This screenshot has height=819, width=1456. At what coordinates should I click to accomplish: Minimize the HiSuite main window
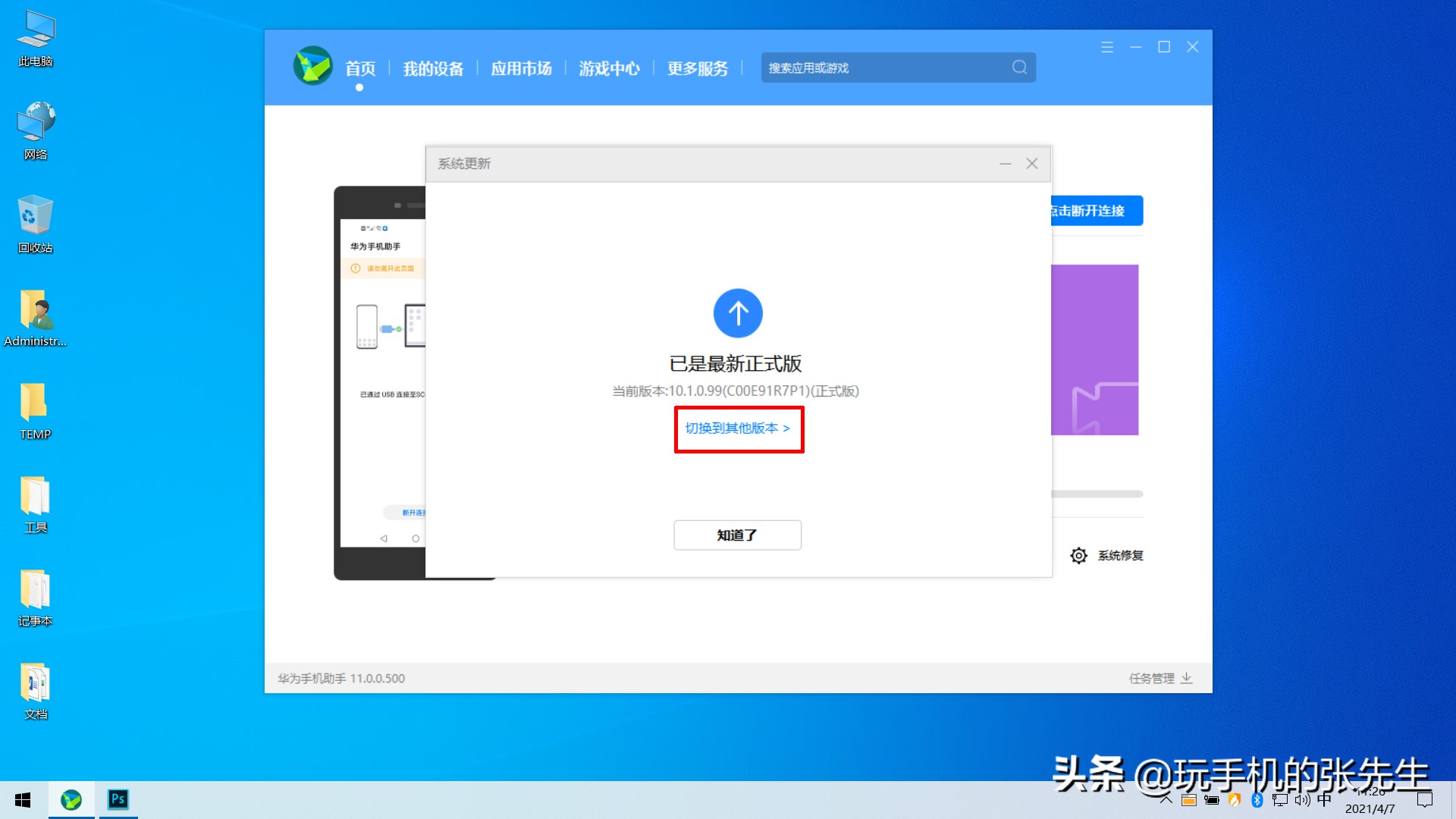[1135, 47]
